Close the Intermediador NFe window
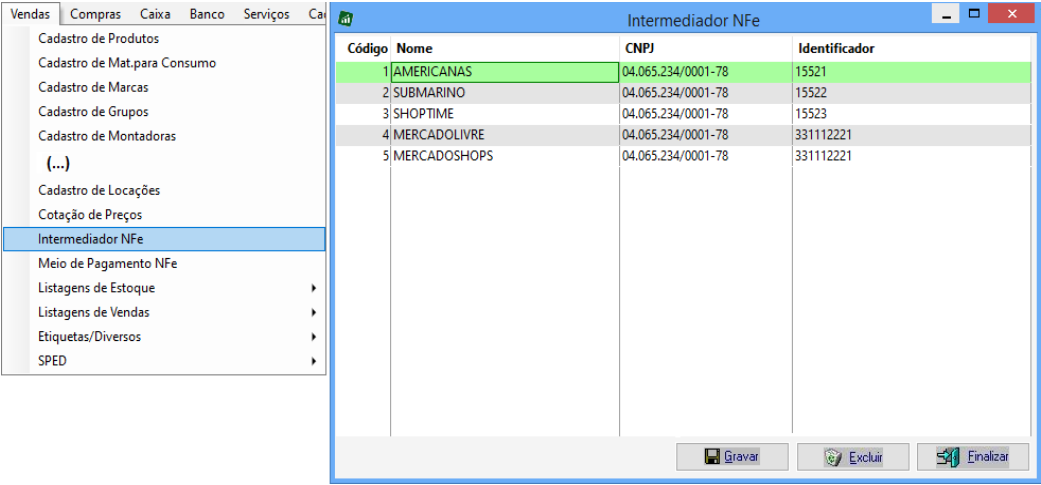 (x=1011, y=14)
